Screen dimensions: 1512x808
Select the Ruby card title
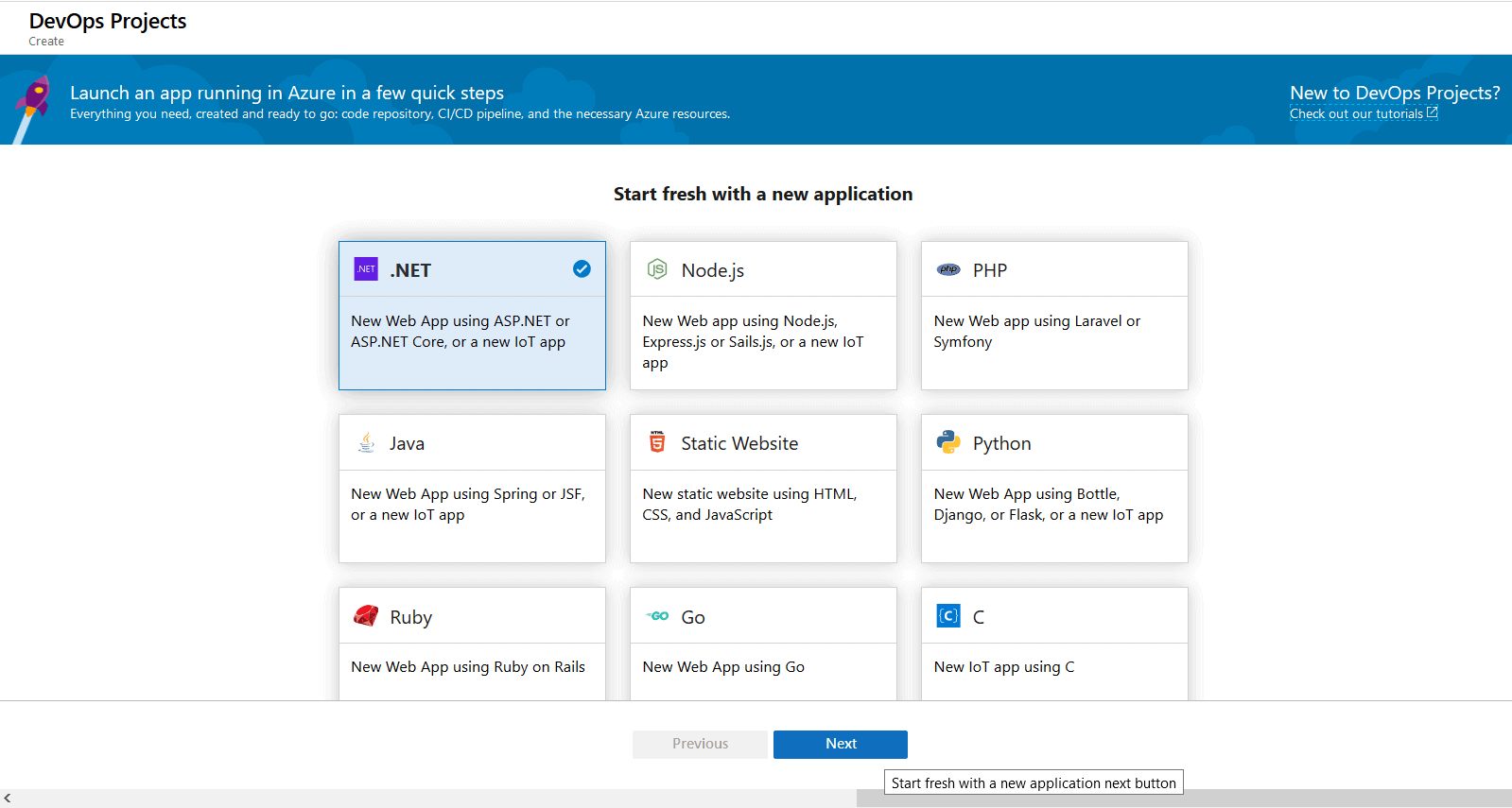pyautogui.click(x=410, y=617)
